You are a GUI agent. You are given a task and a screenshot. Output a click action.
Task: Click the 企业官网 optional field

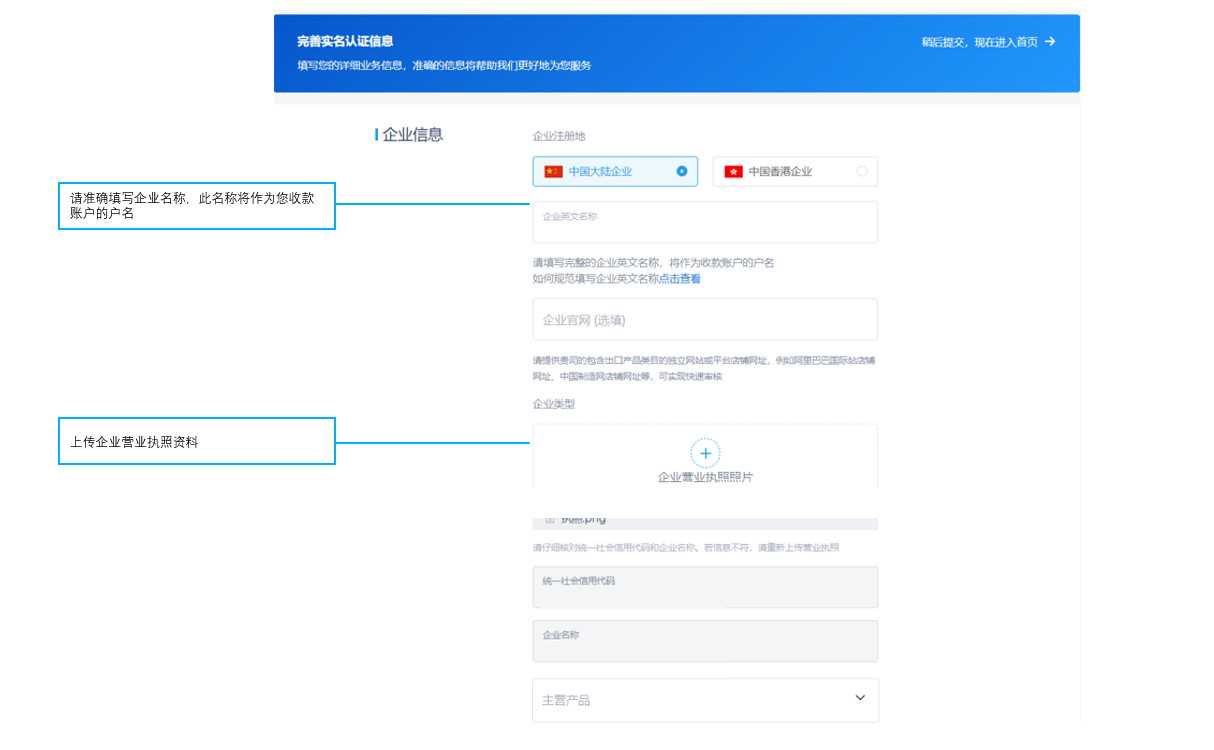pos(704,319)
